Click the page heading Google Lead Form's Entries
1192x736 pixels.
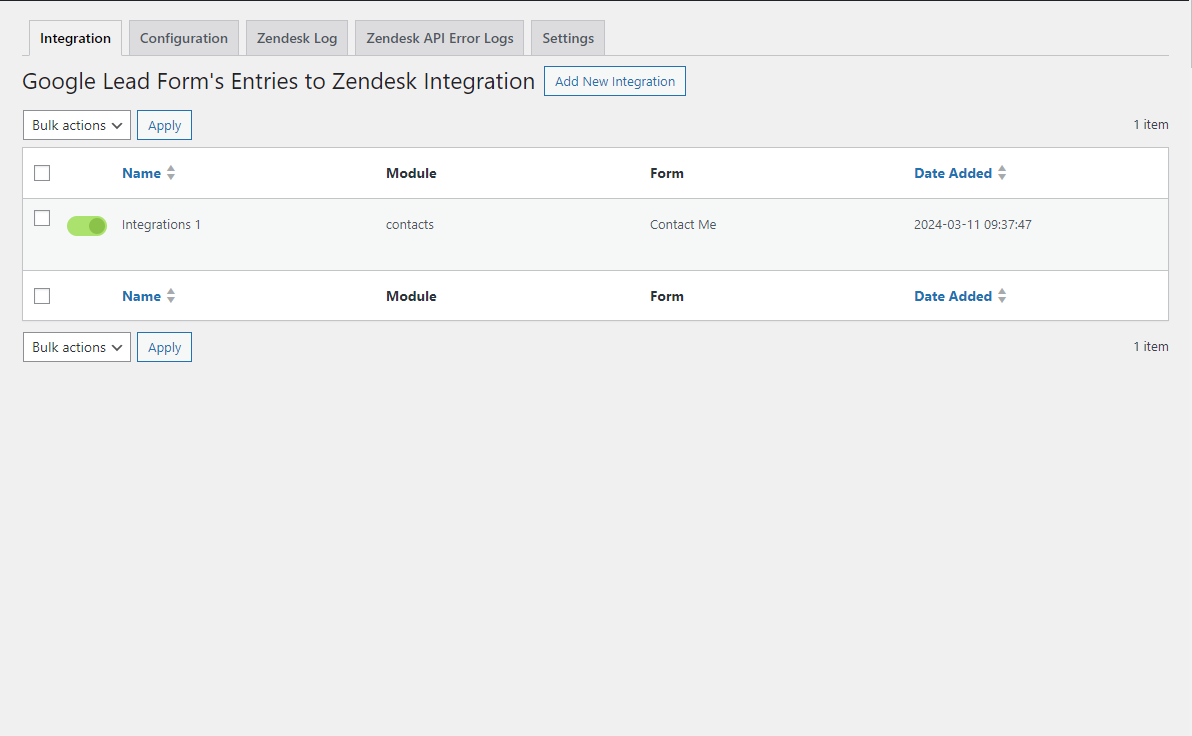tap(278, 81)
